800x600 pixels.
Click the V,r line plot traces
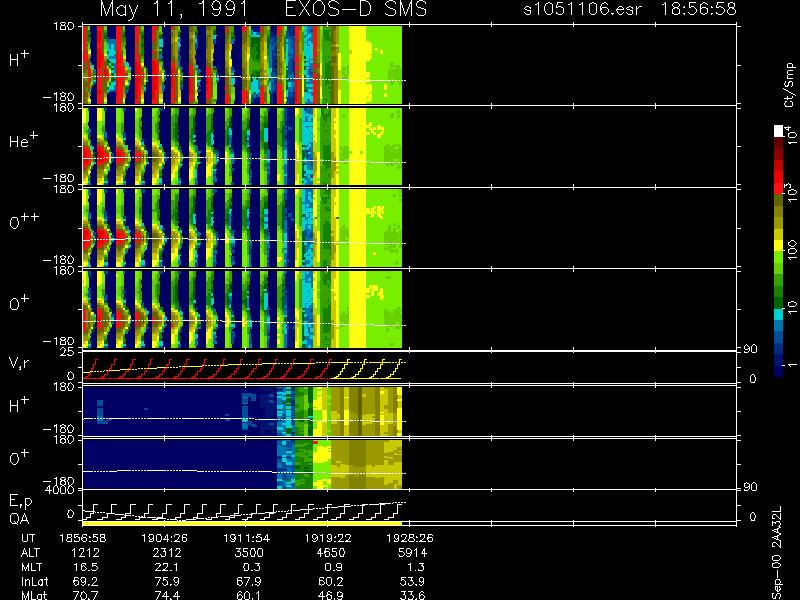coord(242,368)
